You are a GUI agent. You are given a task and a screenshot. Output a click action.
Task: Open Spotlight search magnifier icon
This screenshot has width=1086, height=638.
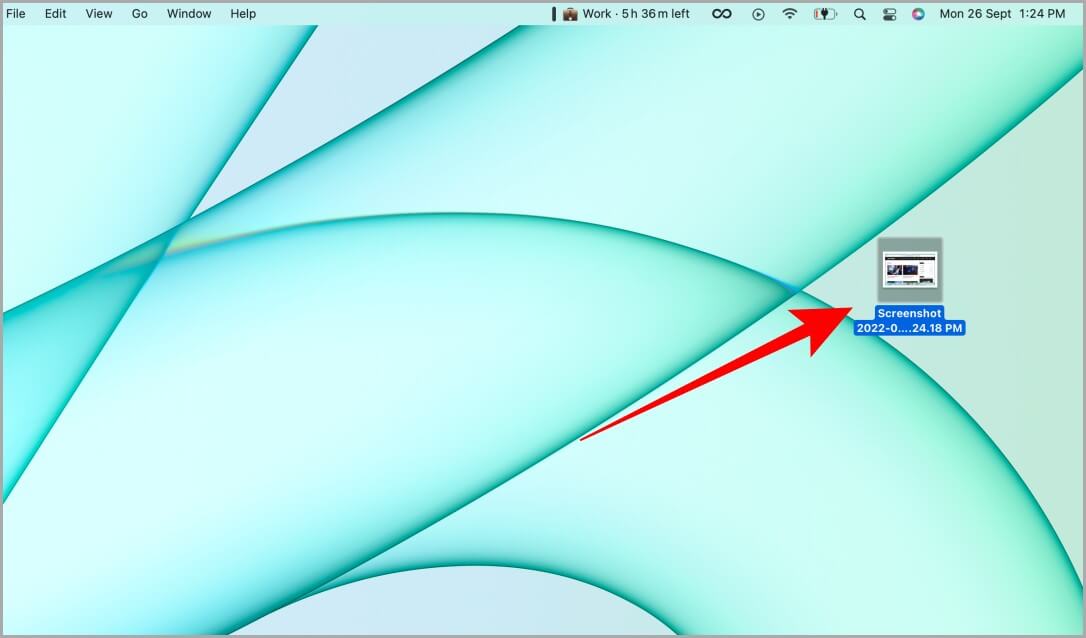(x=860, y=14)
